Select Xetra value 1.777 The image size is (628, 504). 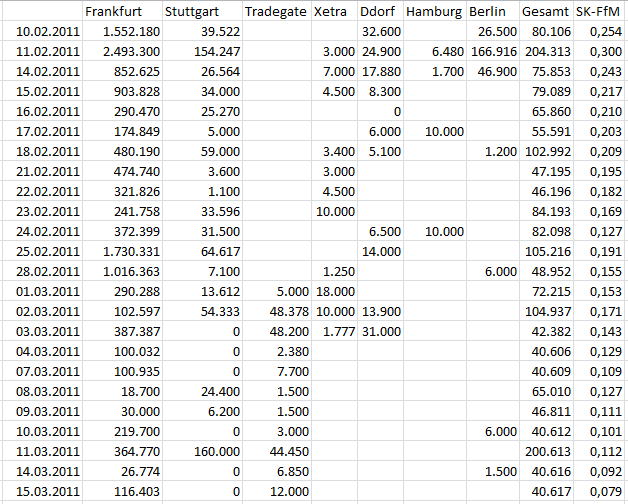point(334,331)
